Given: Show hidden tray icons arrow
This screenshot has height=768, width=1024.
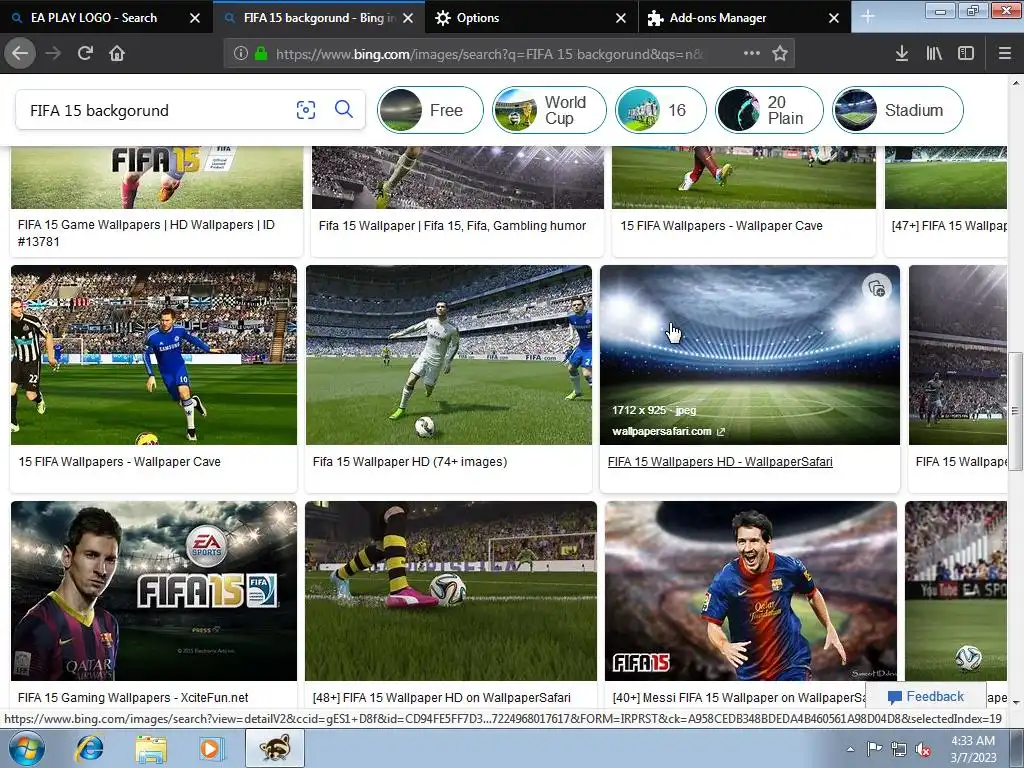Looking at the screenshot, I should point(850,749).
